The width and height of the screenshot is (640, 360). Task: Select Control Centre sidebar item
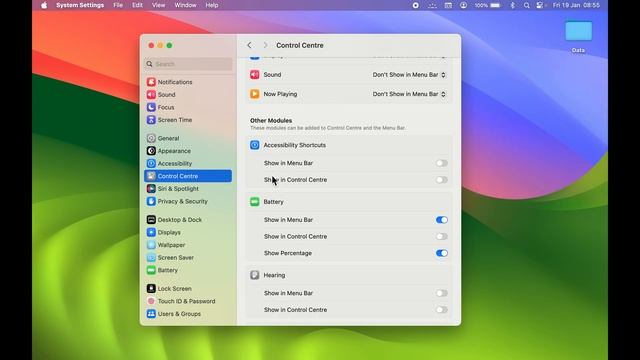(188, 176)
